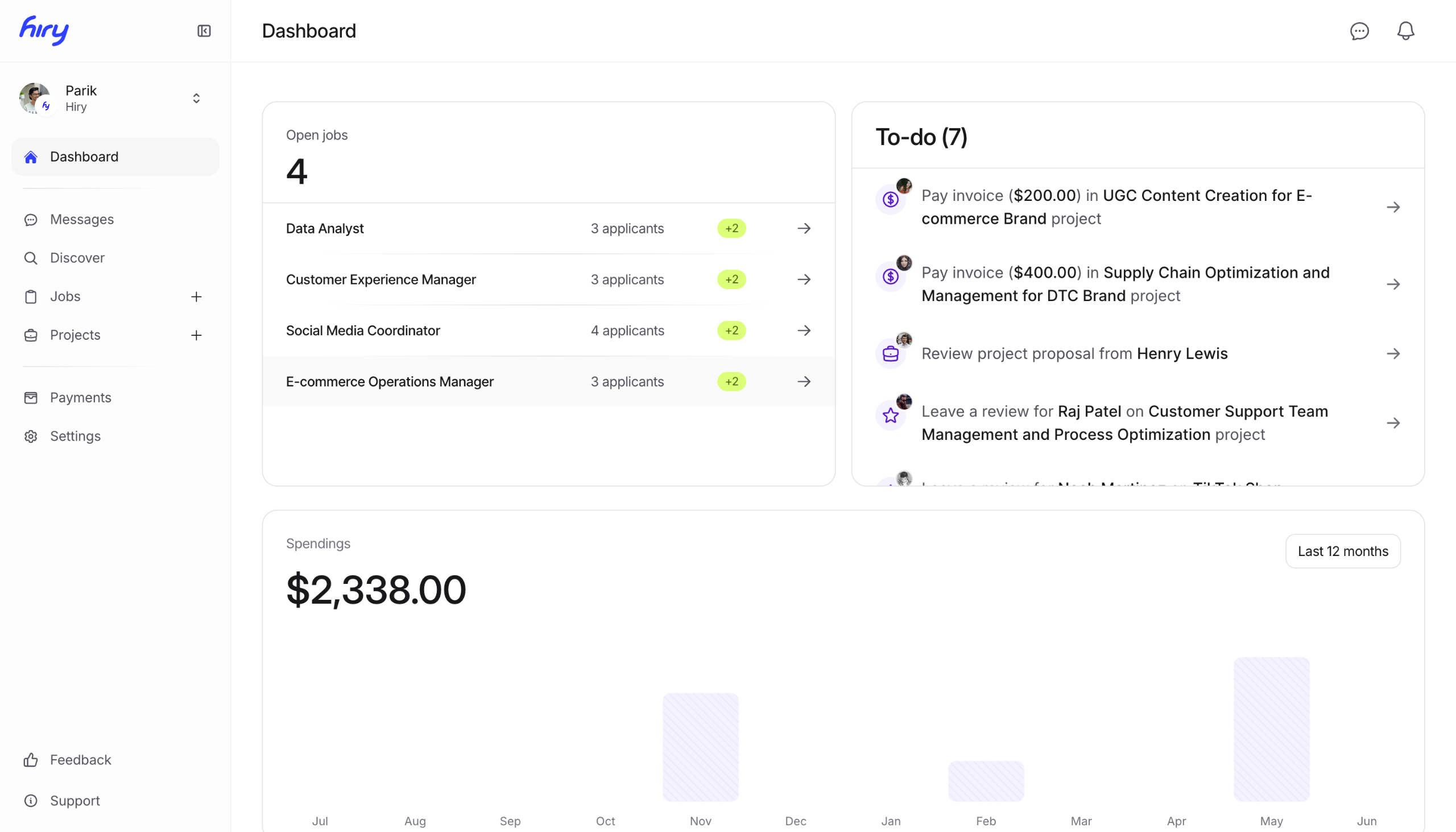
Task: Open Support link at sidebar bottom
Action: click(x=75, y=800)
